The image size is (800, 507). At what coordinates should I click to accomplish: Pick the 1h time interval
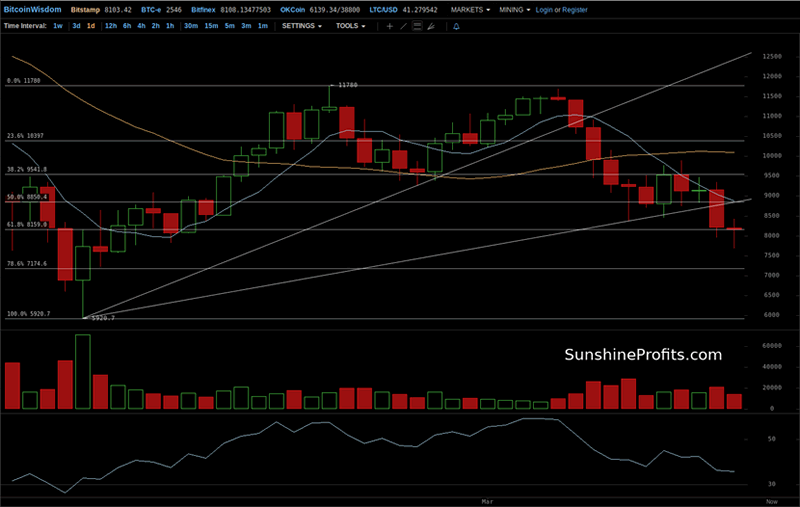[170, 26]
